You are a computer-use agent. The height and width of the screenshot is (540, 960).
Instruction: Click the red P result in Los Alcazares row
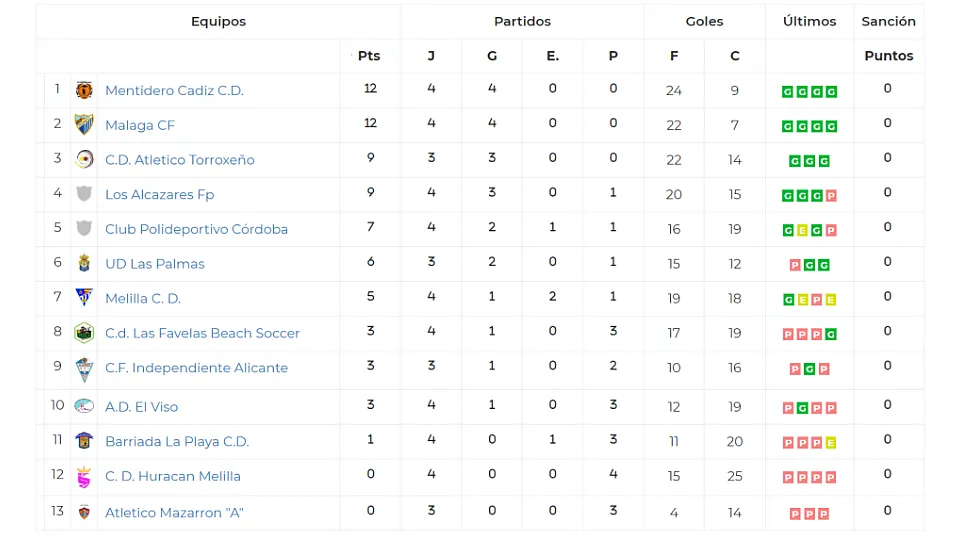tap(831, 196)
